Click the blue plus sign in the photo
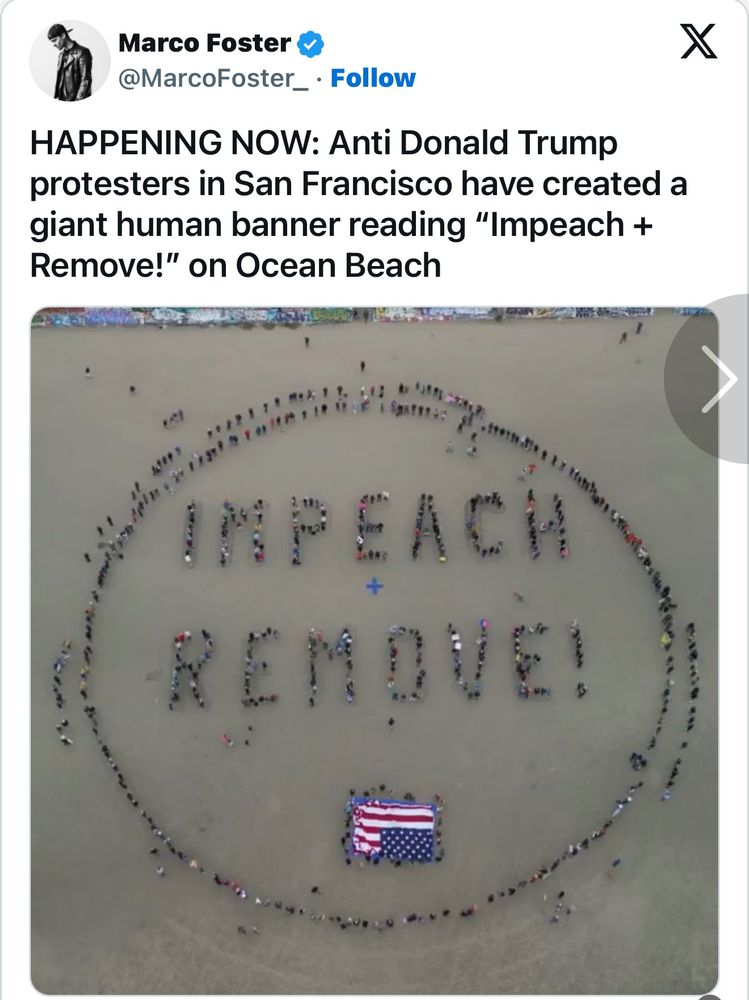749x1000 pixels. click(374, 585)
